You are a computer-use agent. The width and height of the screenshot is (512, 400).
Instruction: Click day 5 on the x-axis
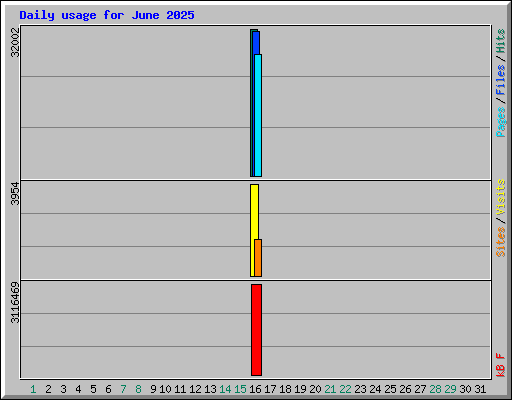coord(93,389)
